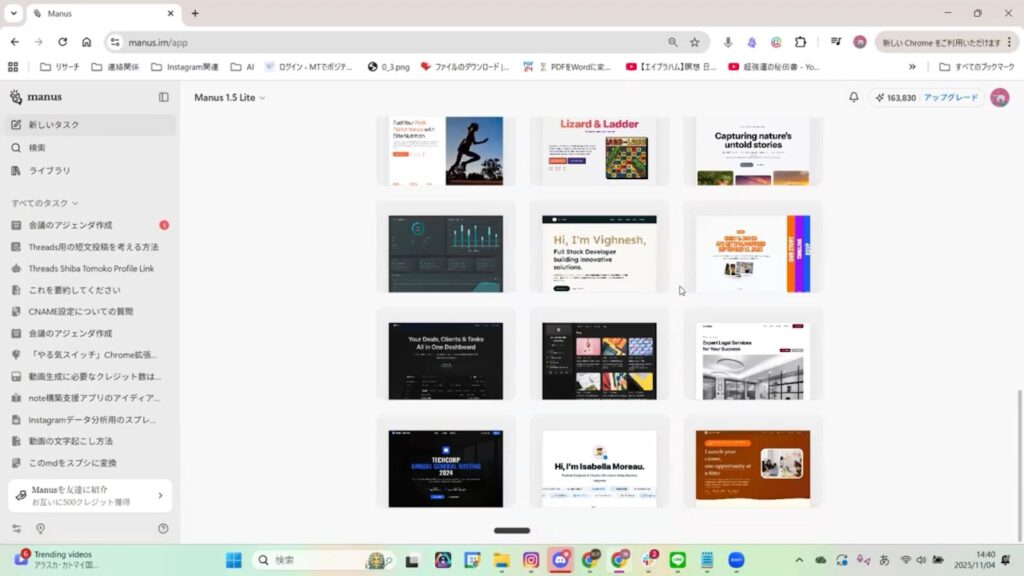Expand the すべてのタスク filter dropdown

(x=44, y=203)
